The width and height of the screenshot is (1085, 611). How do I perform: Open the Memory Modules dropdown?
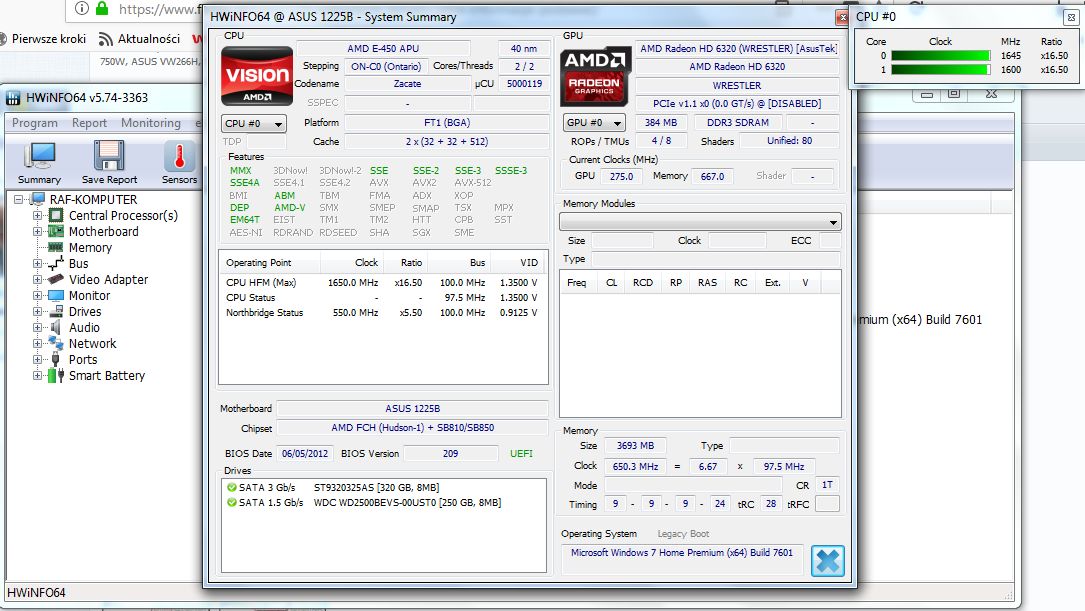[x=700, y=222]
